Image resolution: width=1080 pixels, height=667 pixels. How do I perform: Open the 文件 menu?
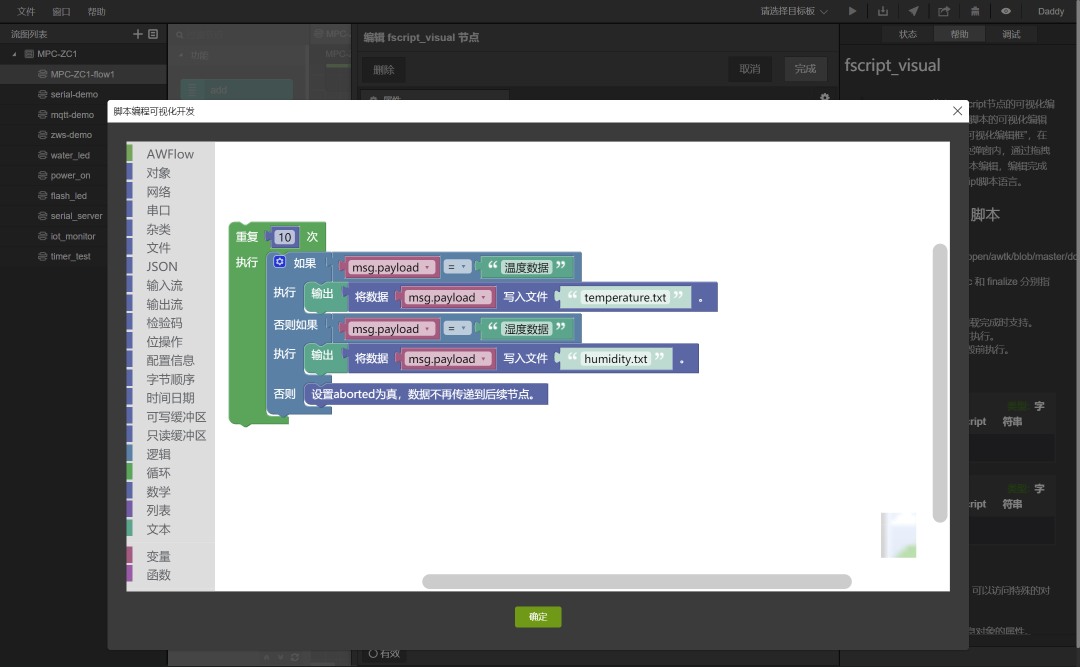[x=26, y=11]
